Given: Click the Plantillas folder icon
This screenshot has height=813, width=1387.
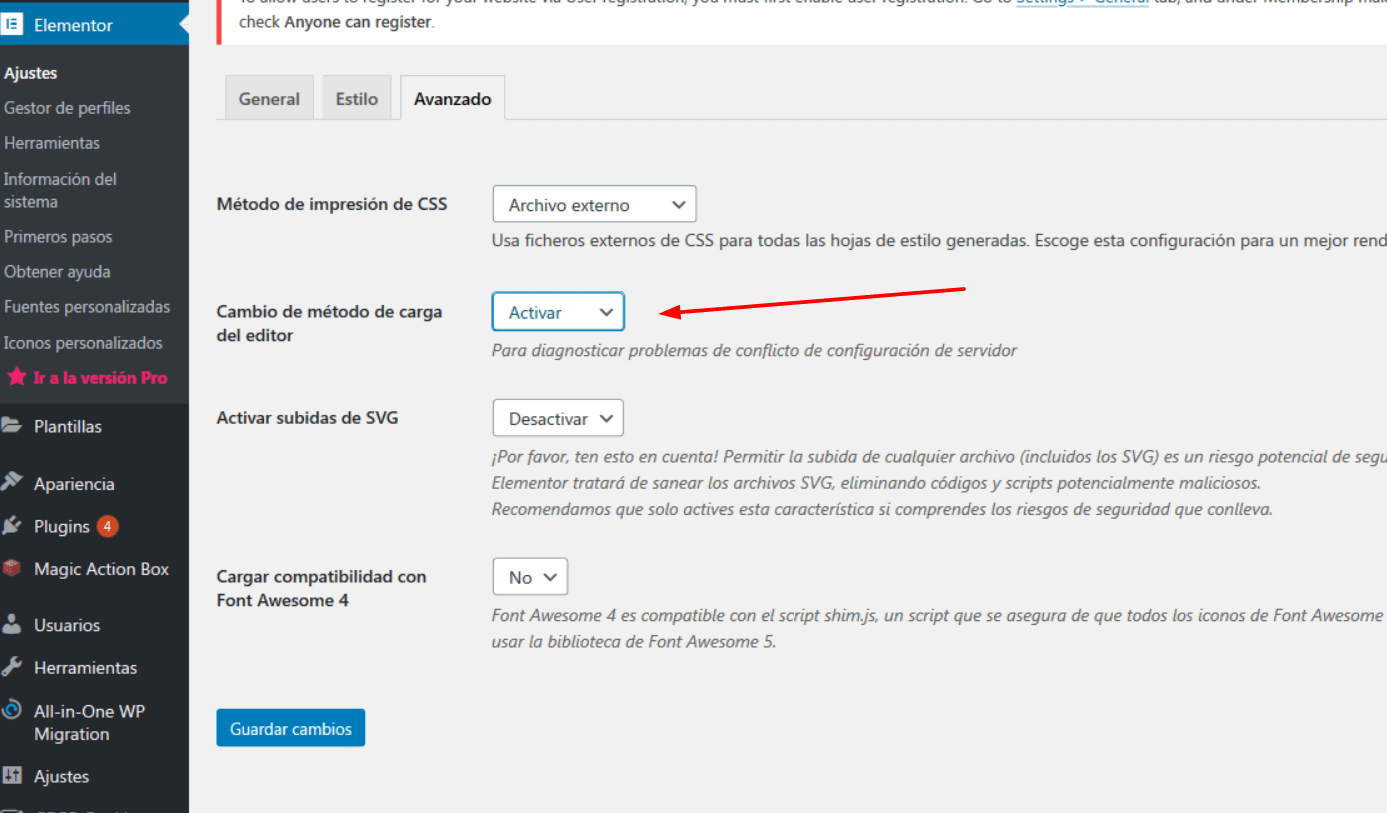Looking at the screenshot, I should point(11,425).
